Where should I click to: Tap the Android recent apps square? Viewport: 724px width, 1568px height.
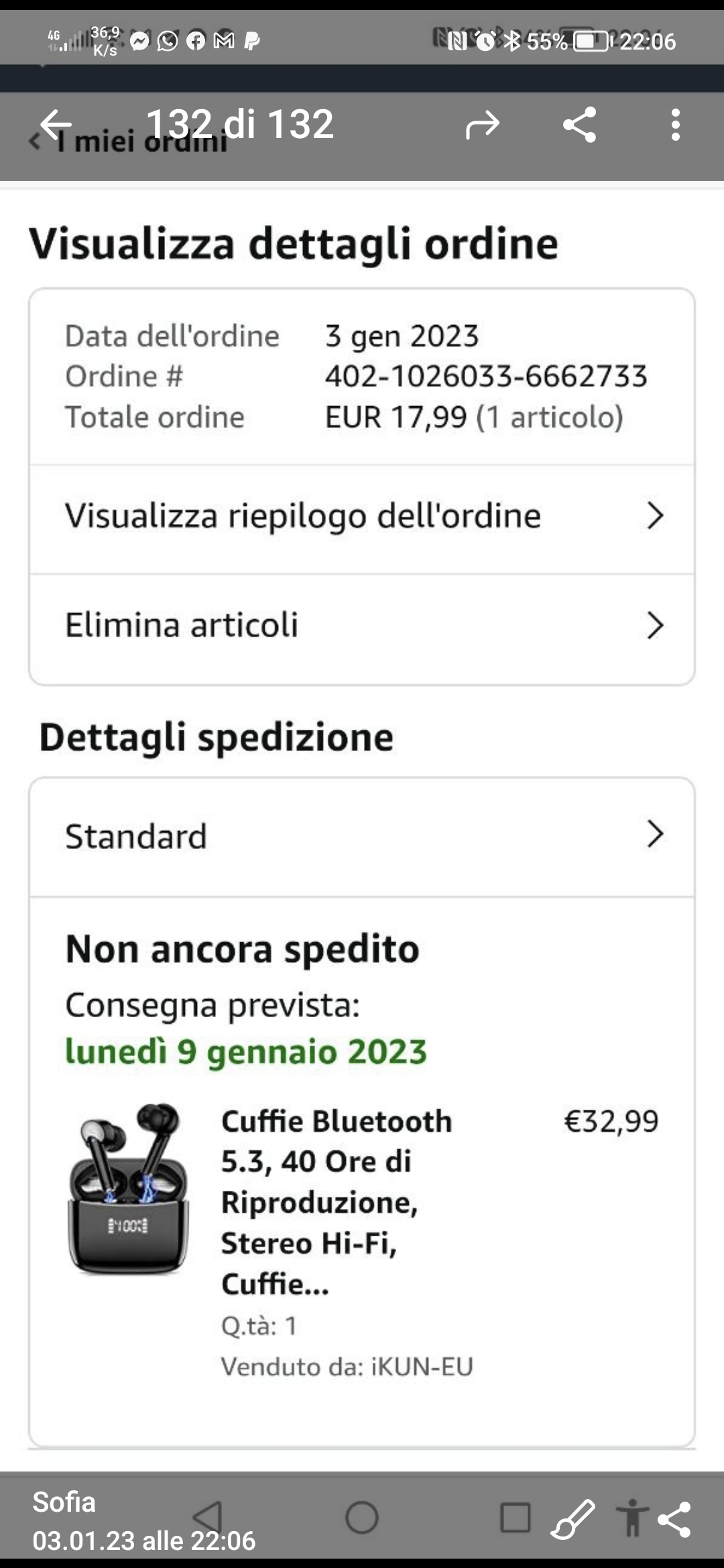(x=516, y=1518)
